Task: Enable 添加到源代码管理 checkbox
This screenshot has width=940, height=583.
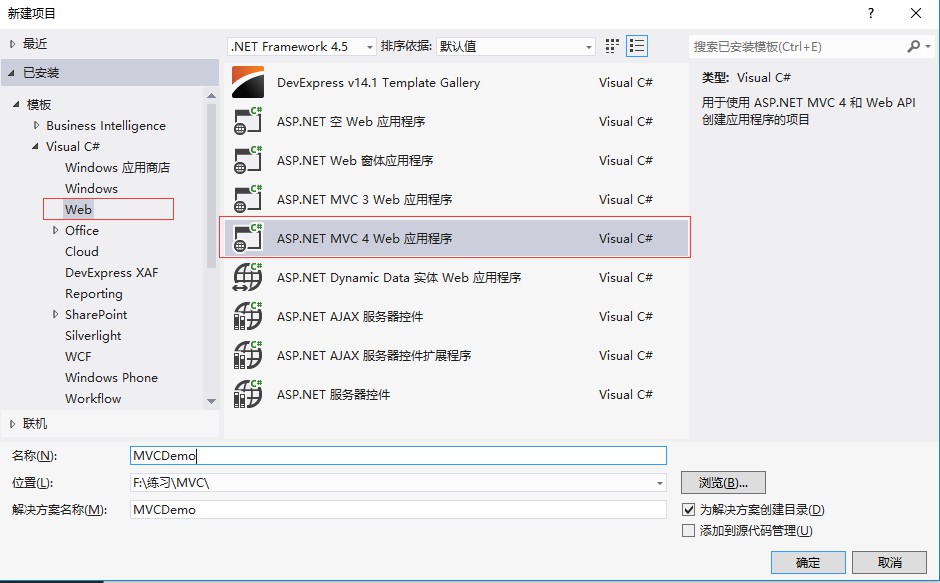Action: coord(689,531)
